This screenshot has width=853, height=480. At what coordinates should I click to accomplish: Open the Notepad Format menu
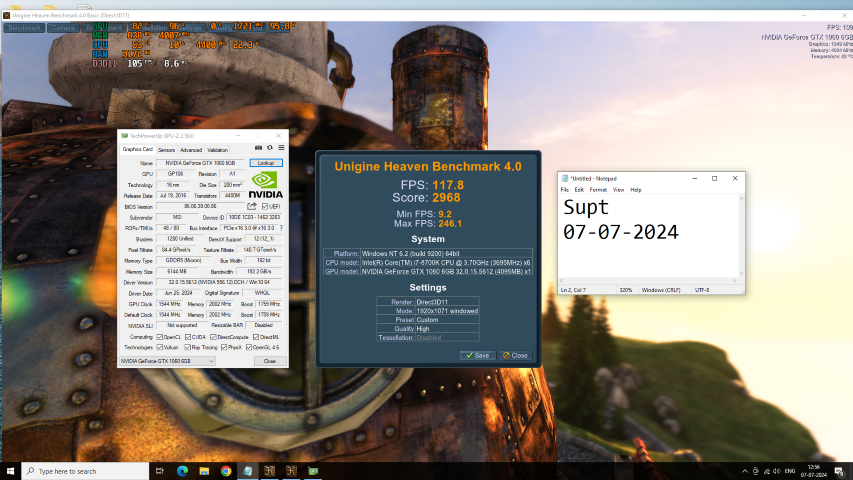pyautogui.click(x=598, y=190)
